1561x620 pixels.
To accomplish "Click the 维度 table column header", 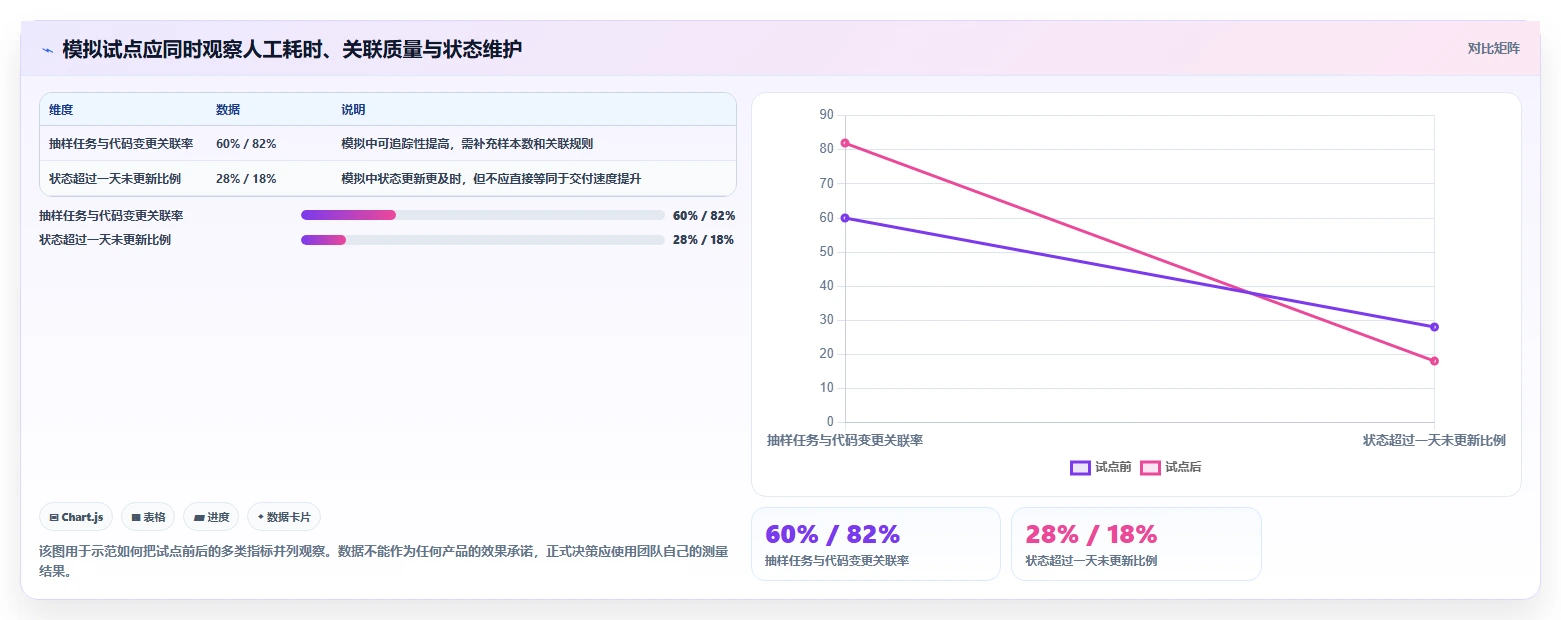I will [61, 110].
